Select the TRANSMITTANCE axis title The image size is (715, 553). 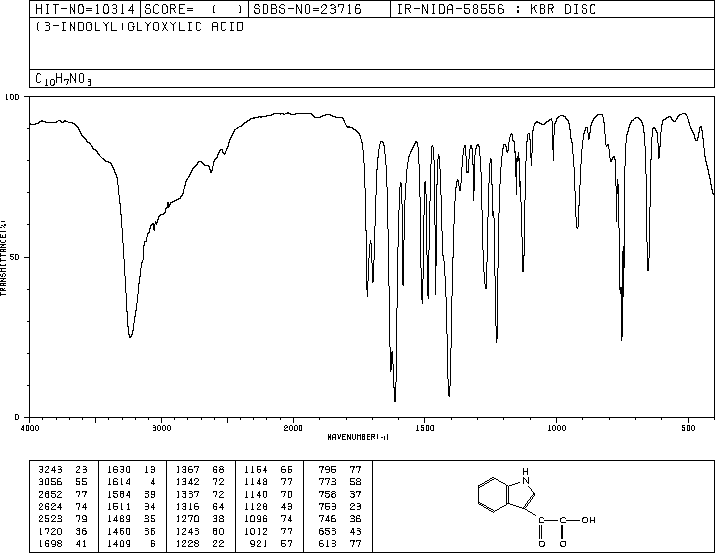(3, 258)
